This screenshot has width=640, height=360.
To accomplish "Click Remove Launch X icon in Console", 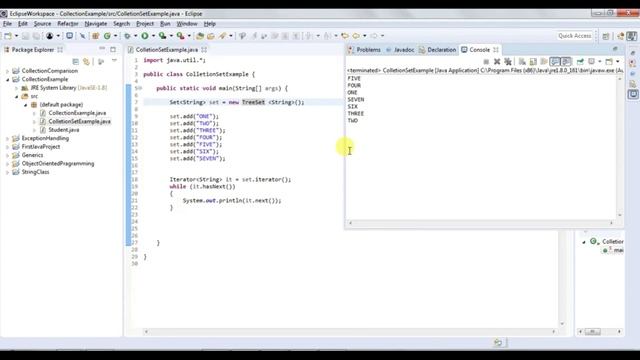I will pyautogui.click(x=497, y=62).
